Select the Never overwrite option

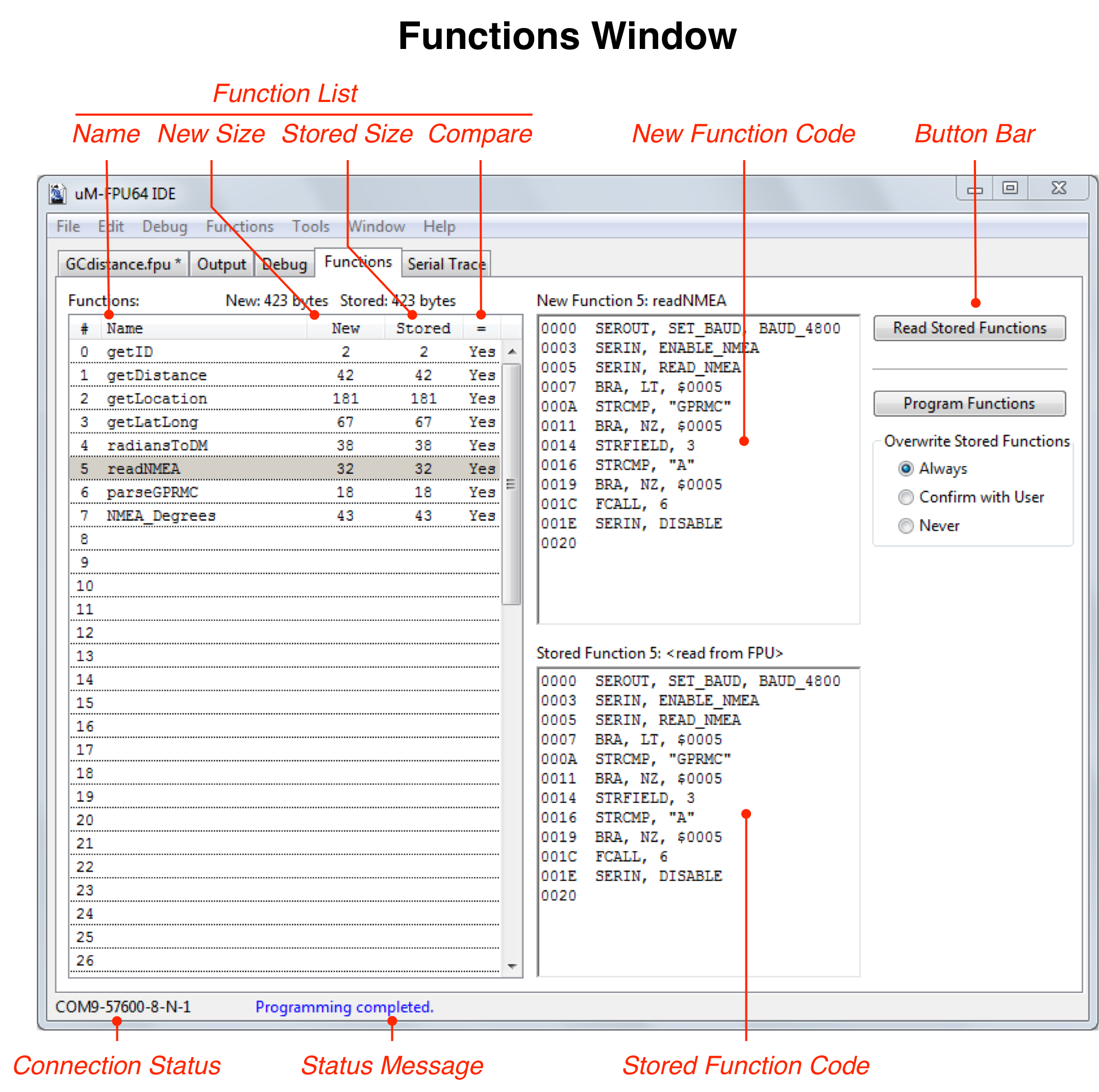[929, 525]
